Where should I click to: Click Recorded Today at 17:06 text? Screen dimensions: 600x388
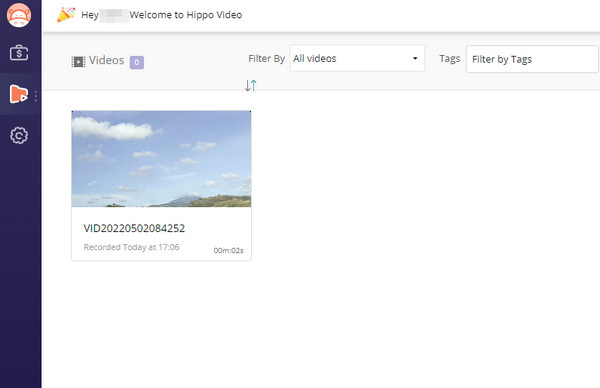click(x=131, y=247)
